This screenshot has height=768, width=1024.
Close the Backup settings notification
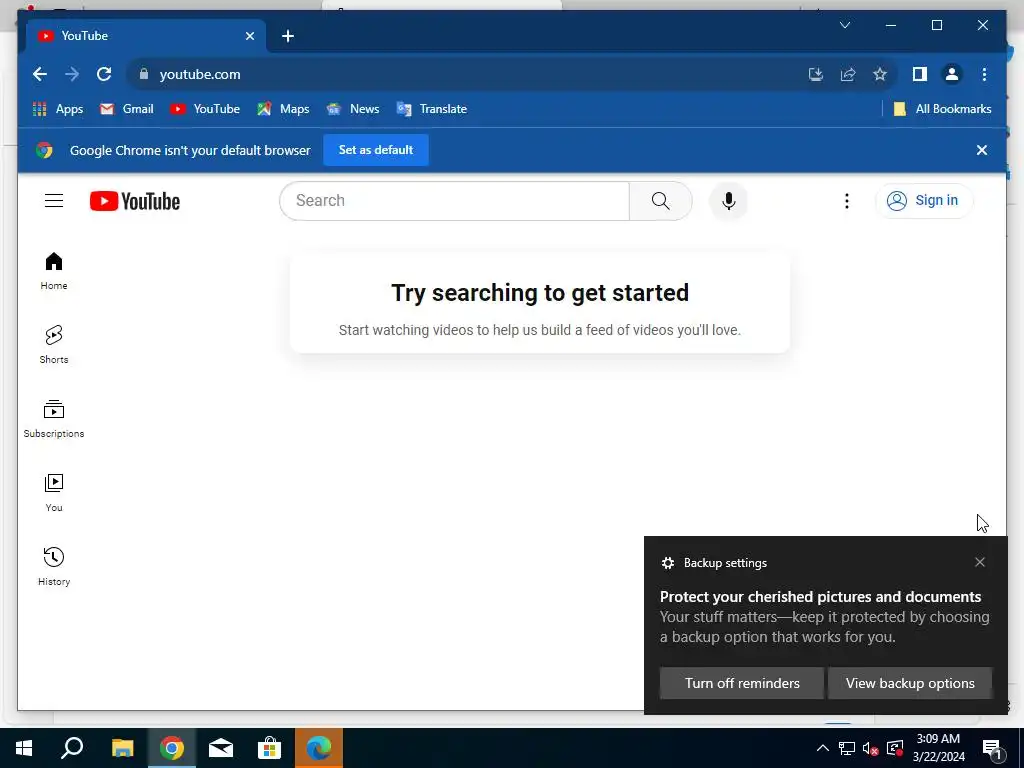(x=980, y=562)
